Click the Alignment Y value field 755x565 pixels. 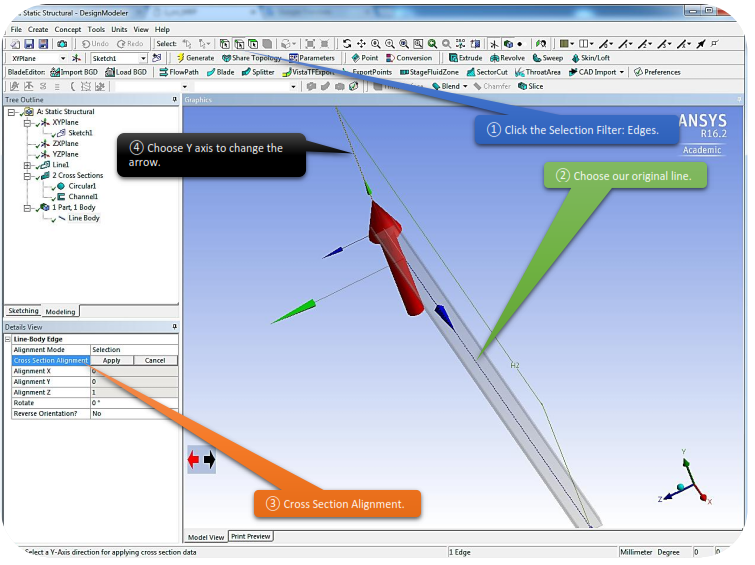coord(134,381)
